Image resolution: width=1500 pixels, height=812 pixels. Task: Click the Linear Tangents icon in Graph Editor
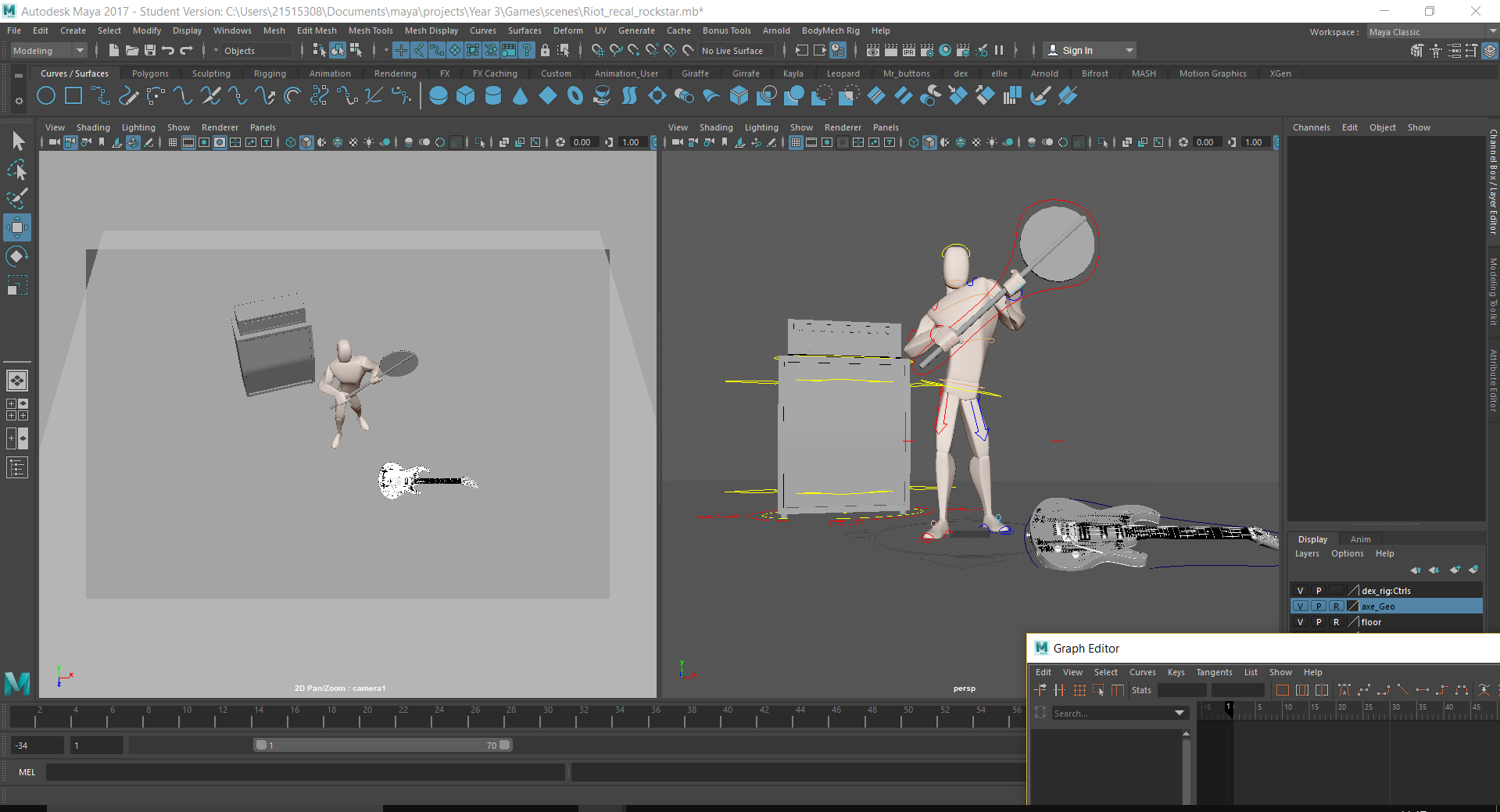point(1403,690)
